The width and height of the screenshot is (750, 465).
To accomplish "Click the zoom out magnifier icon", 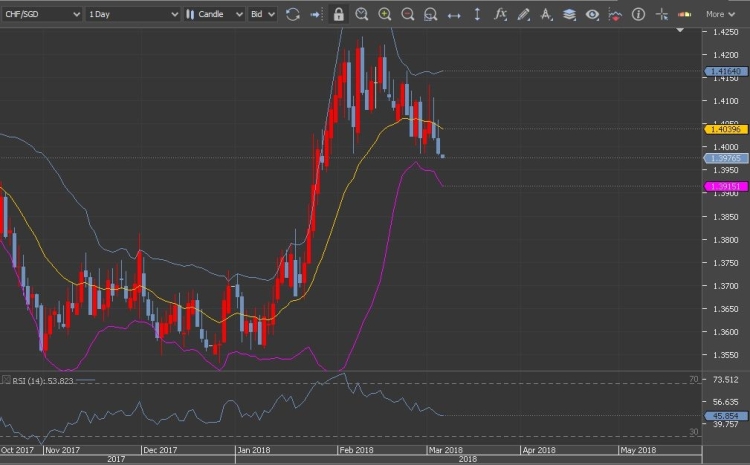I will click(408, 14).
